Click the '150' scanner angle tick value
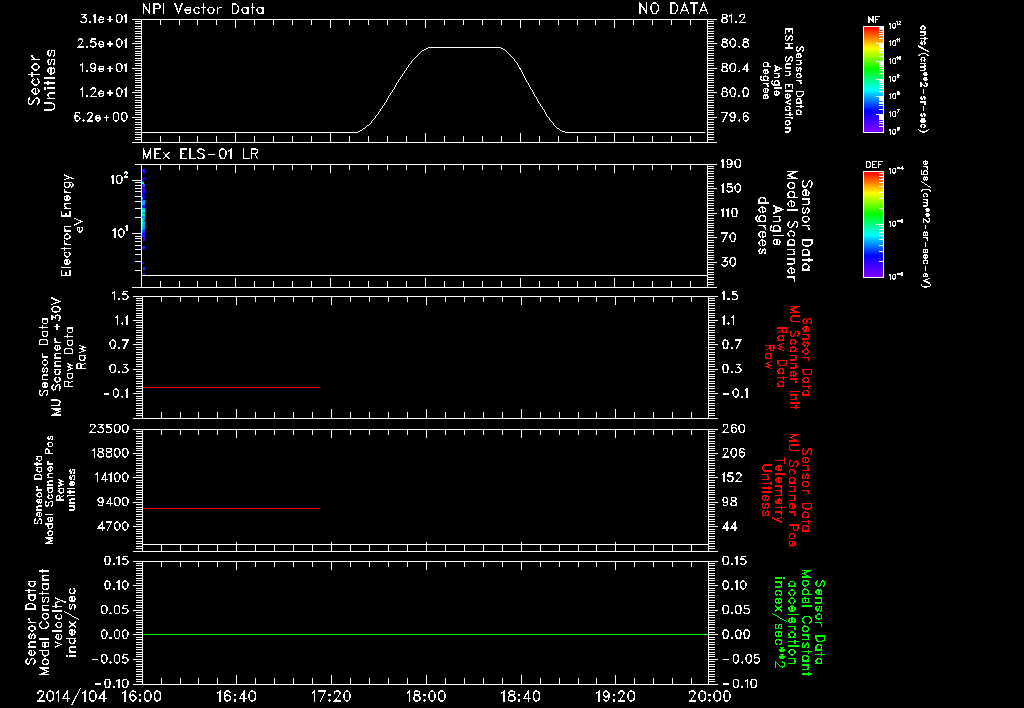 pyautogui.click(x=731, y=188)
